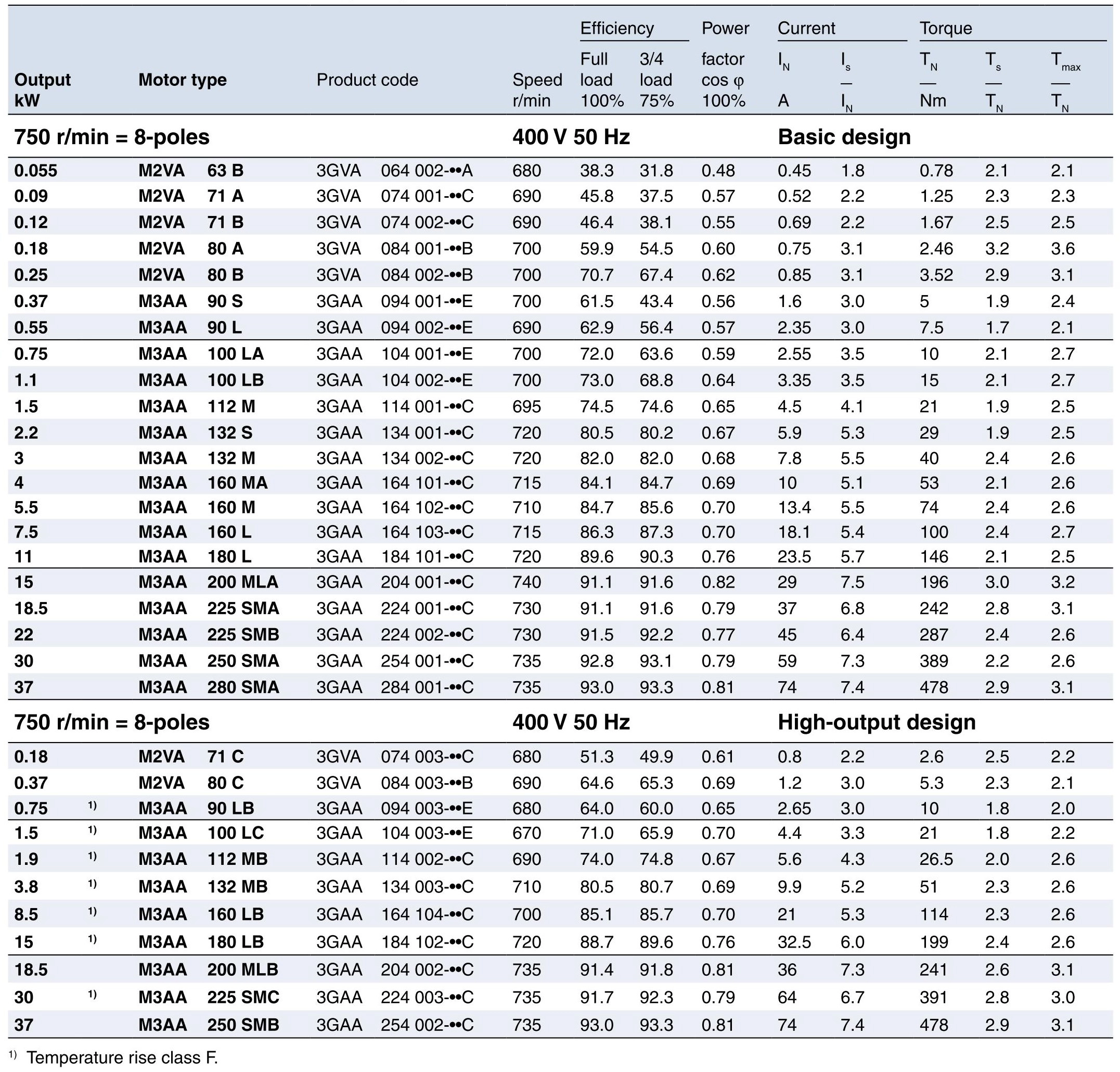Viewport: 1120px width, 1072px height.
Task: Click the Current header label
Action: 806,28
